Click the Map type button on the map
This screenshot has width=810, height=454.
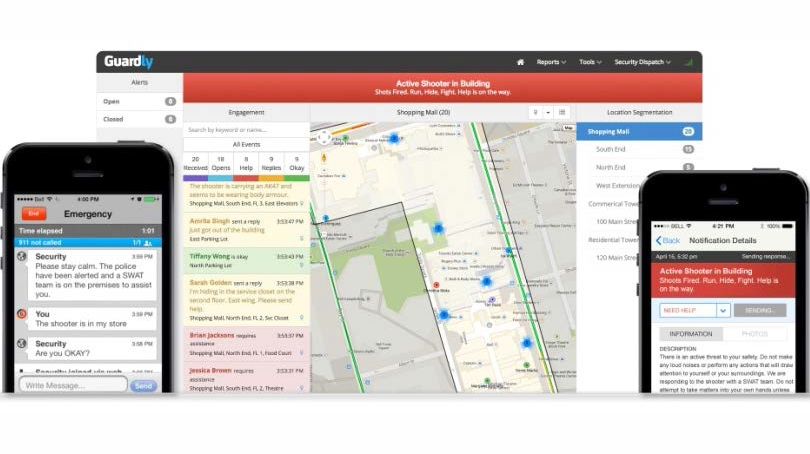coord(568,128)
